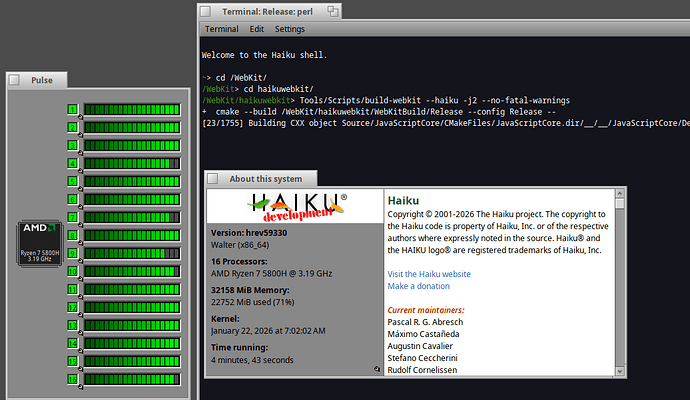The width and height of the screenshot is (690, 400).
Task: Open the Terminal menu
Action: pos(221,29)
